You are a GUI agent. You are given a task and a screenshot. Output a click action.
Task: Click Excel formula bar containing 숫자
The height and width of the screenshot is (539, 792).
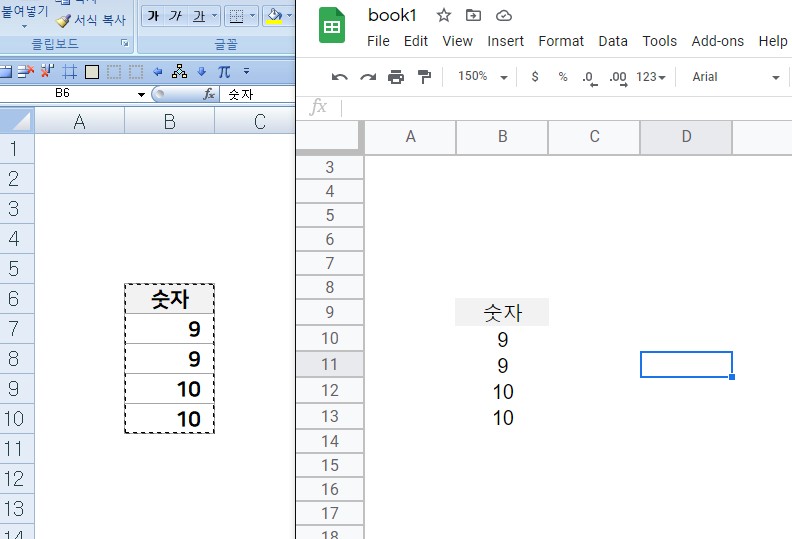[x=258, y=94]
